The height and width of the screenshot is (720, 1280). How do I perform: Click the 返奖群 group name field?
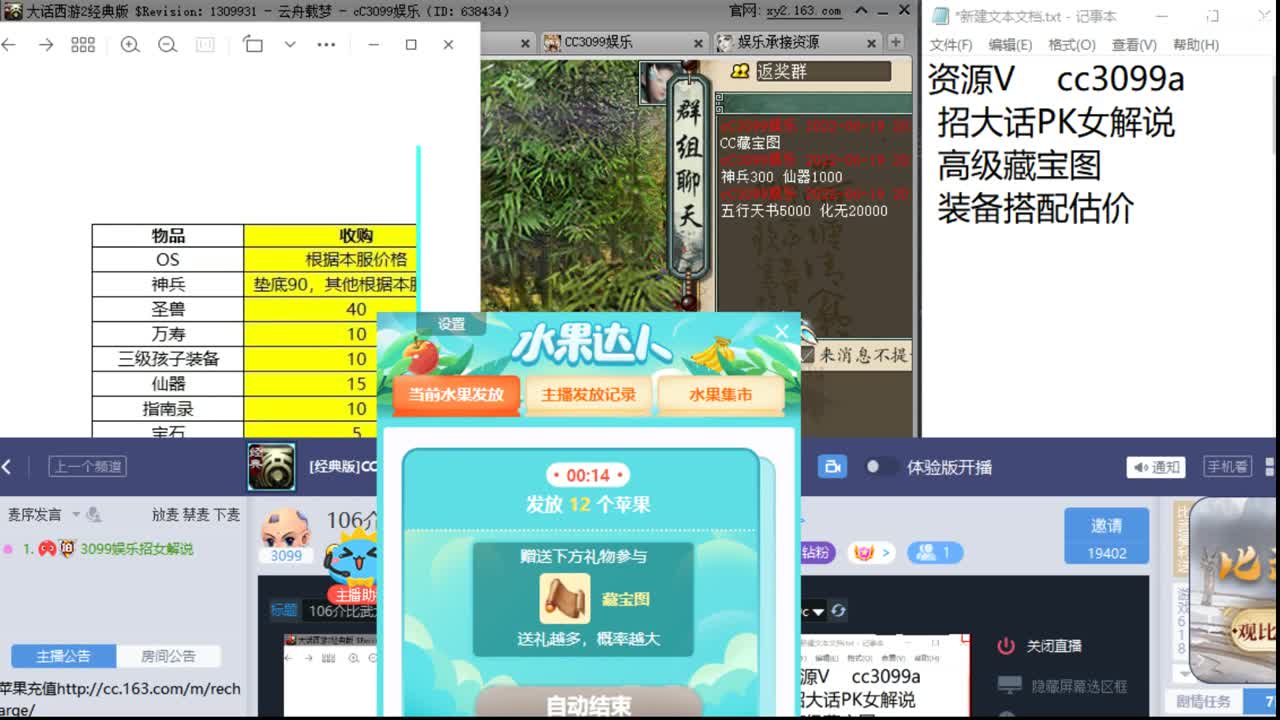pyautogui.click(x=822, y=71)
